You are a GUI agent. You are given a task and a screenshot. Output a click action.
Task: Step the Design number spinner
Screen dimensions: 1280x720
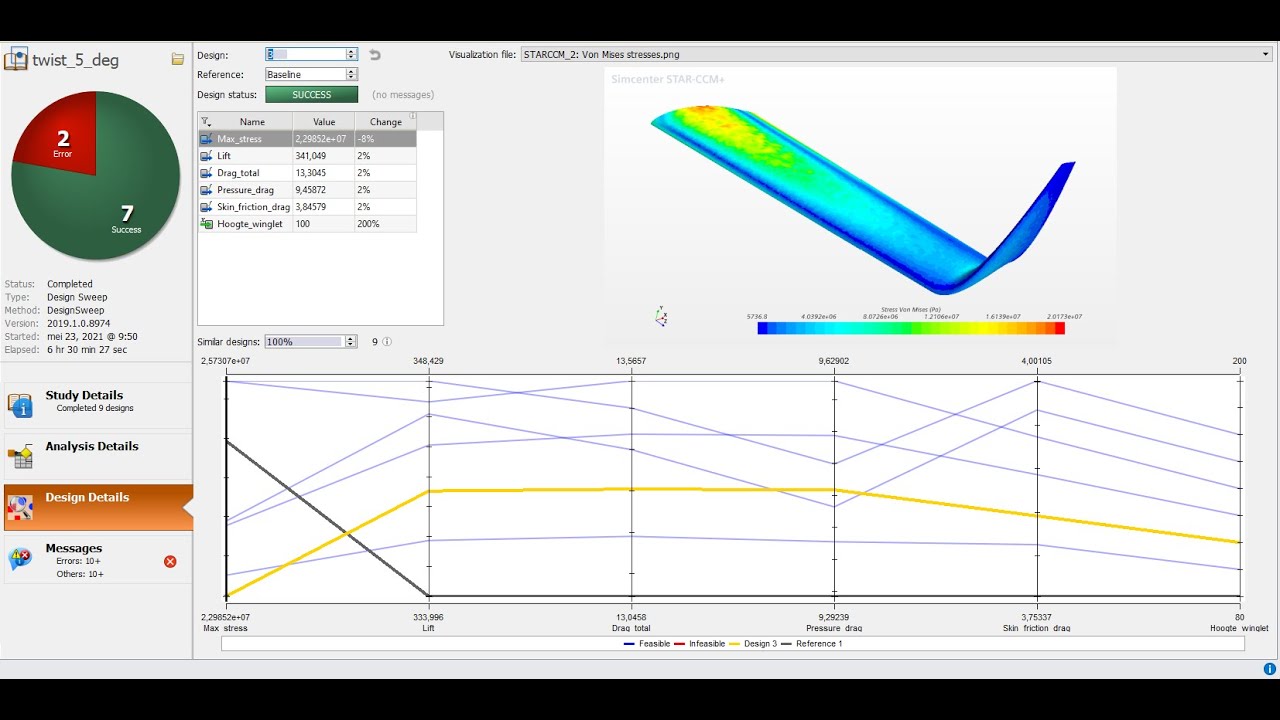[x=352, y=54]
